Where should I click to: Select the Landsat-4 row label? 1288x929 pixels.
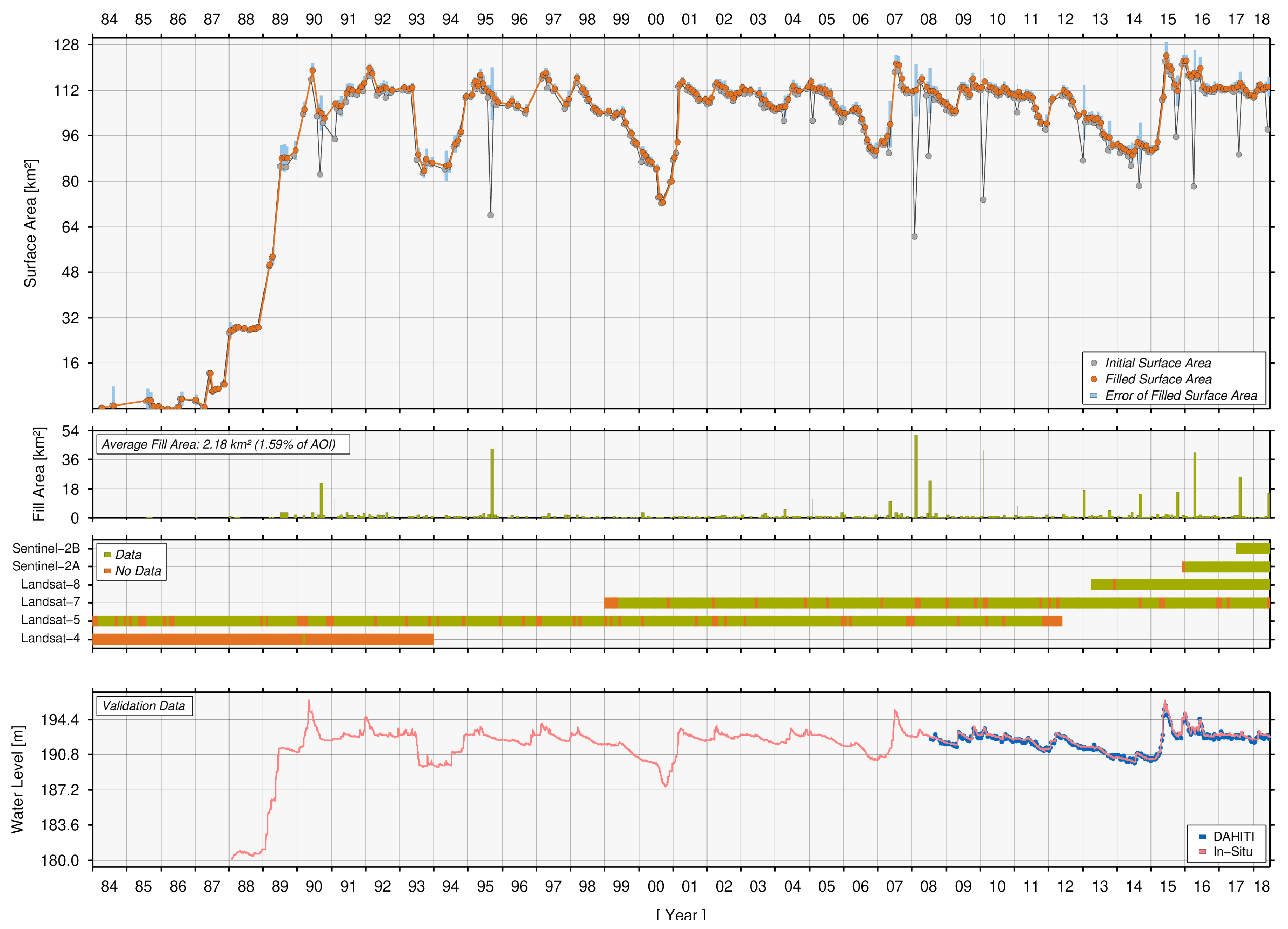point(50,638)
